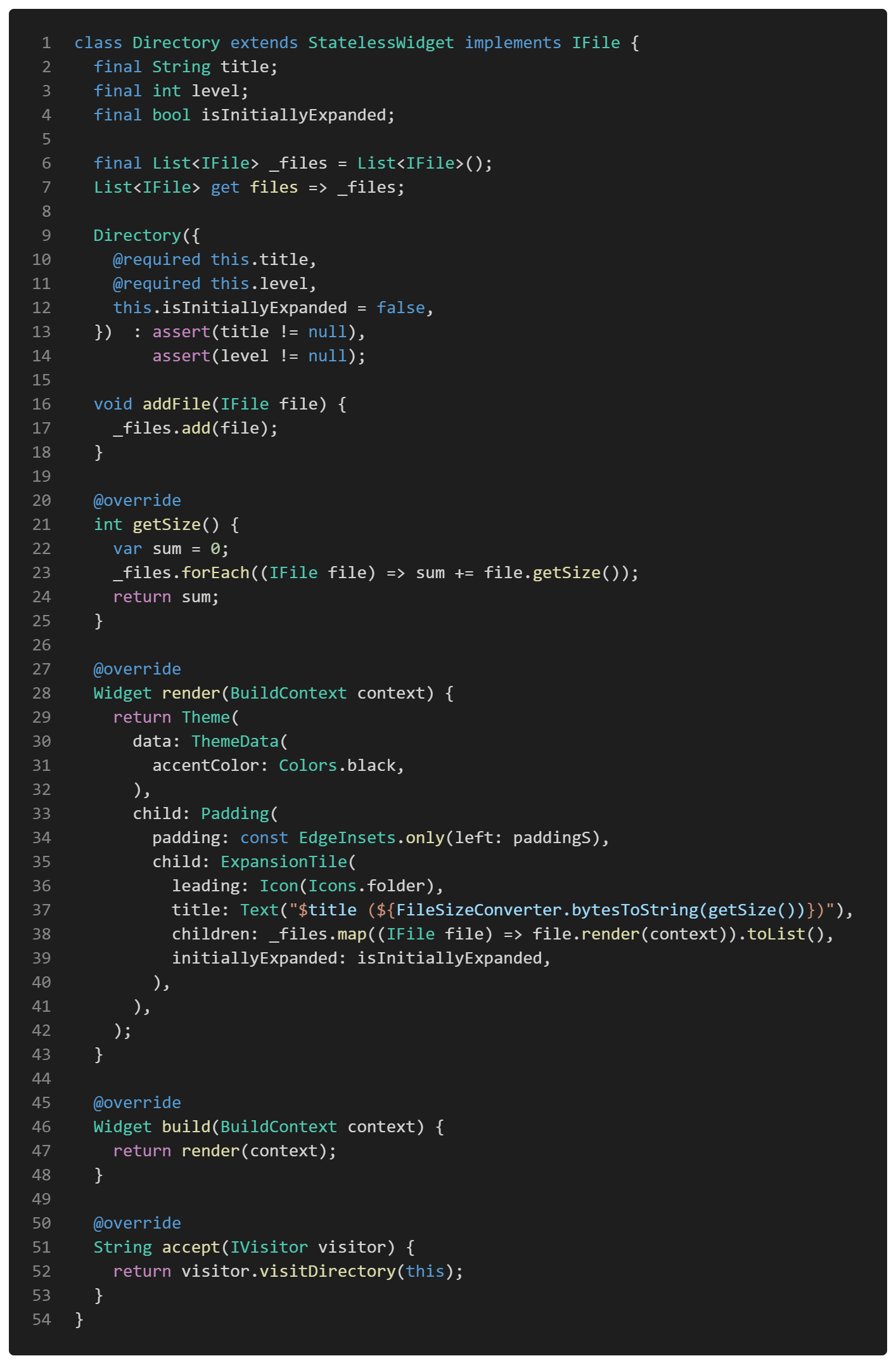Click 'bytesToString' on line 37

[x=634, y=910]
